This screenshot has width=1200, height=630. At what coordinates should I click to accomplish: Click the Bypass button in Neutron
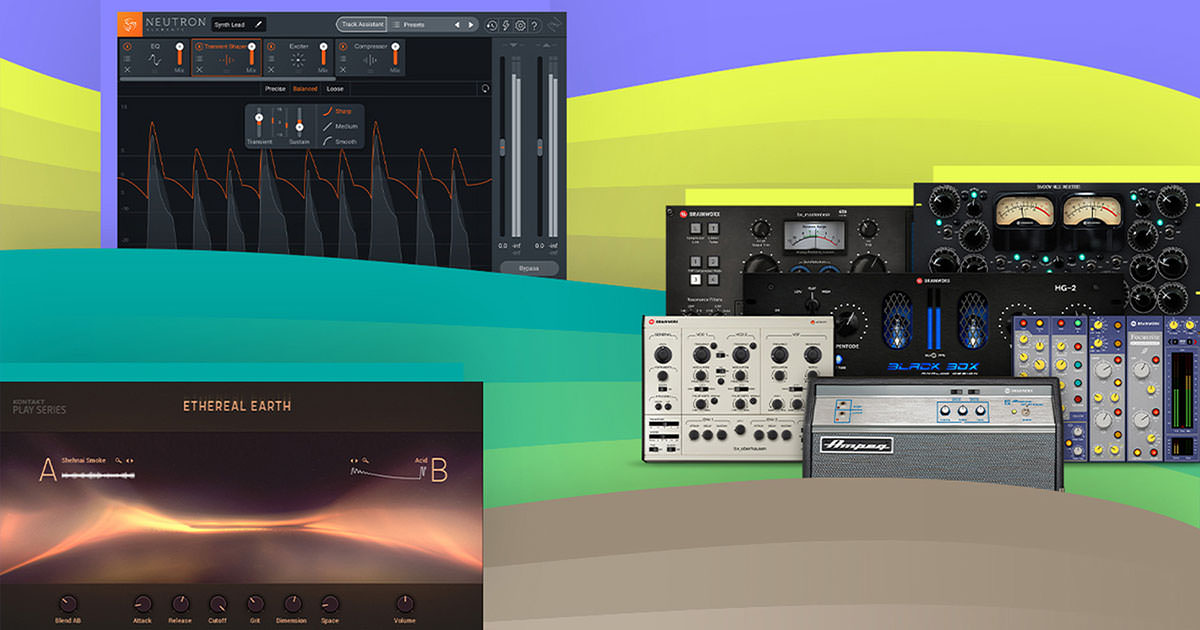click(x=531, y=269)
